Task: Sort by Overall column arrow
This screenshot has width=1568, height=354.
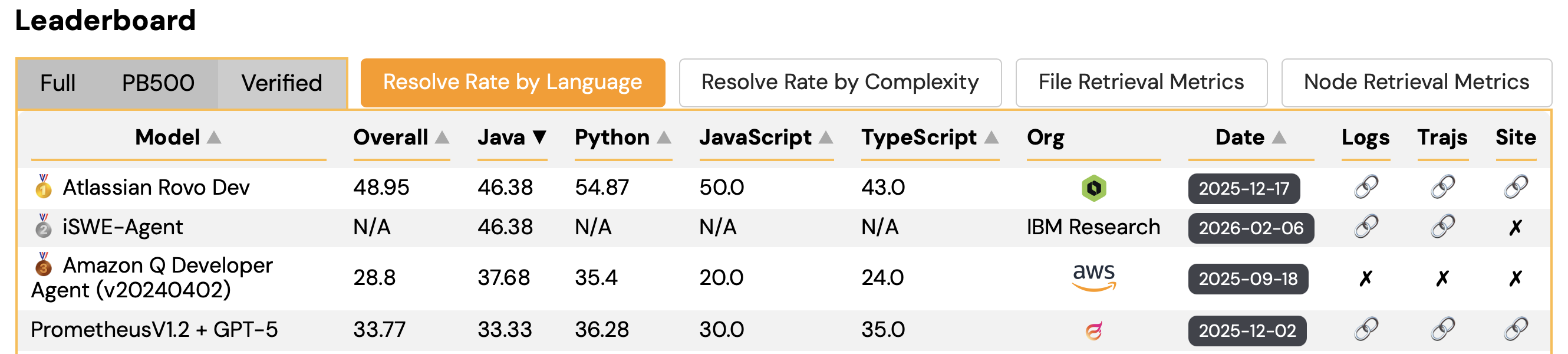Action: 443,137
